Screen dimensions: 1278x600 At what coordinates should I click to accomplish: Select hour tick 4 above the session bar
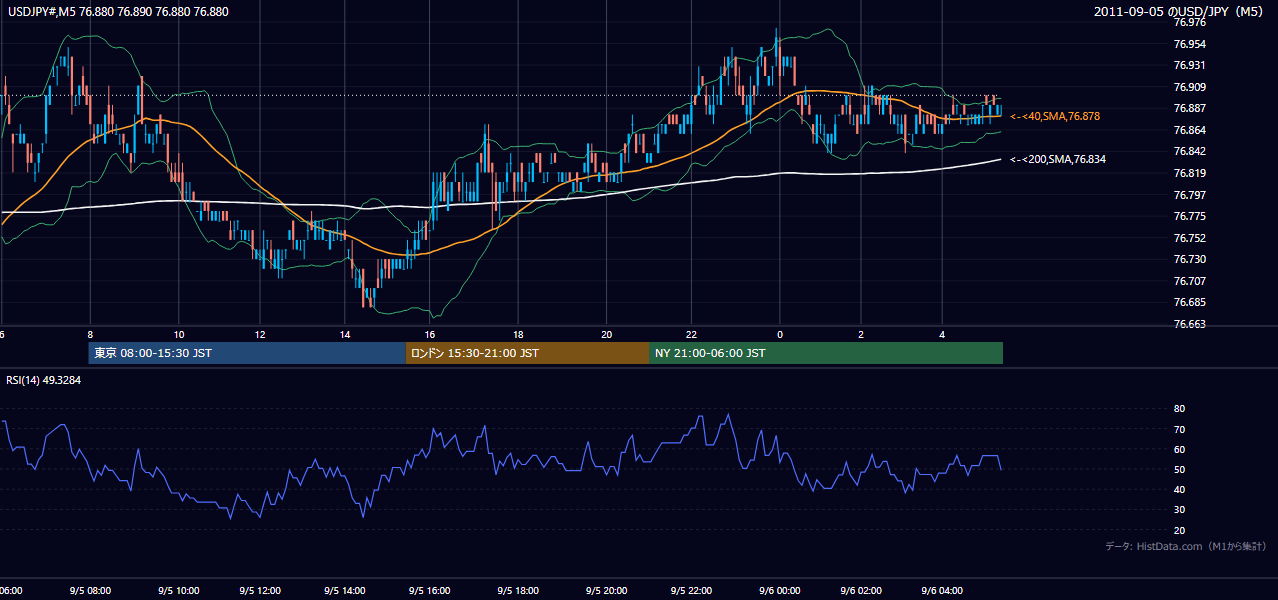click(942, 334)
